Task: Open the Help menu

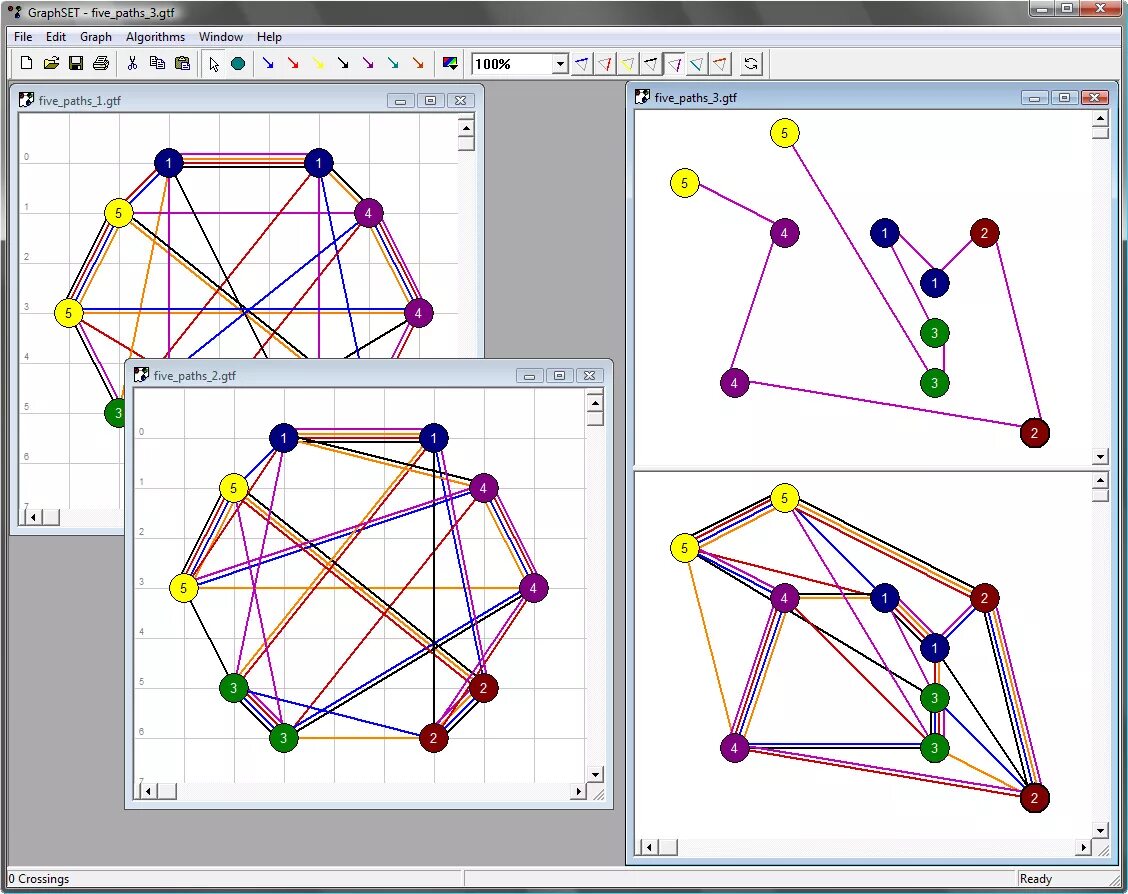Action: [x=269, y=37]
